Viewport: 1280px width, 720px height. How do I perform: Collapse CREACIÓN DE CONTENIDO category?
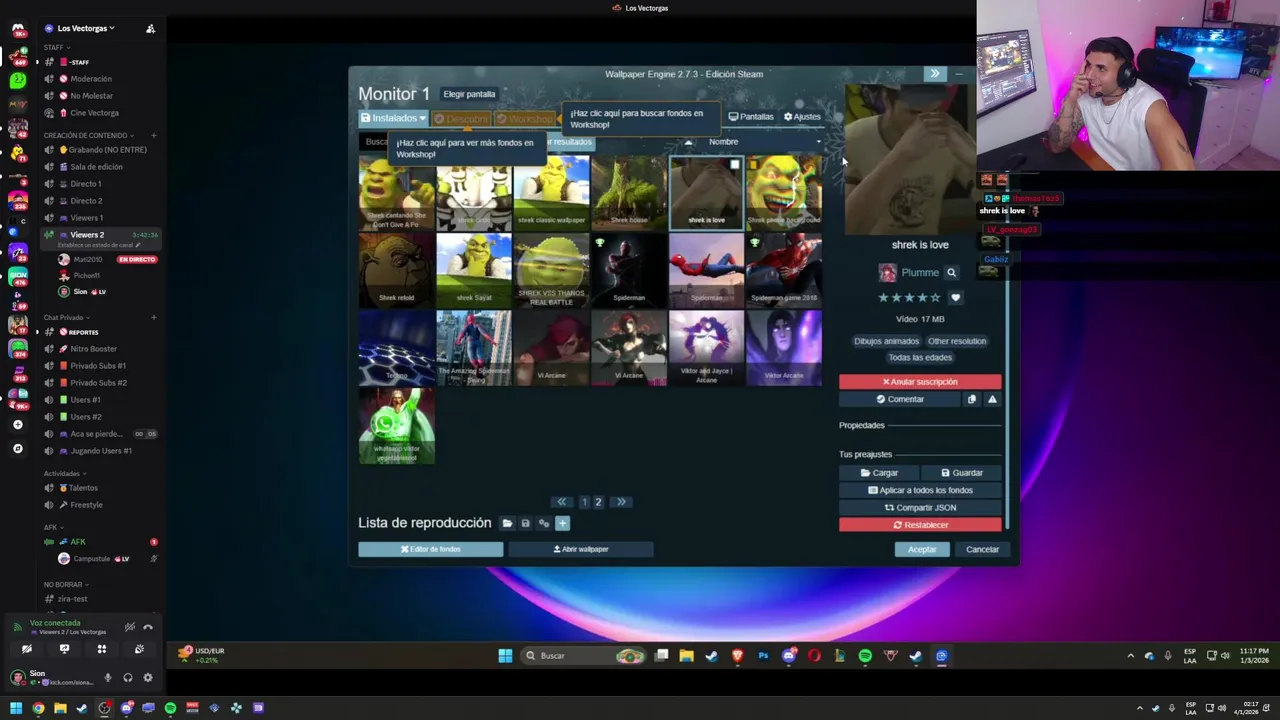pyautogui.click(x=88, y=135)
